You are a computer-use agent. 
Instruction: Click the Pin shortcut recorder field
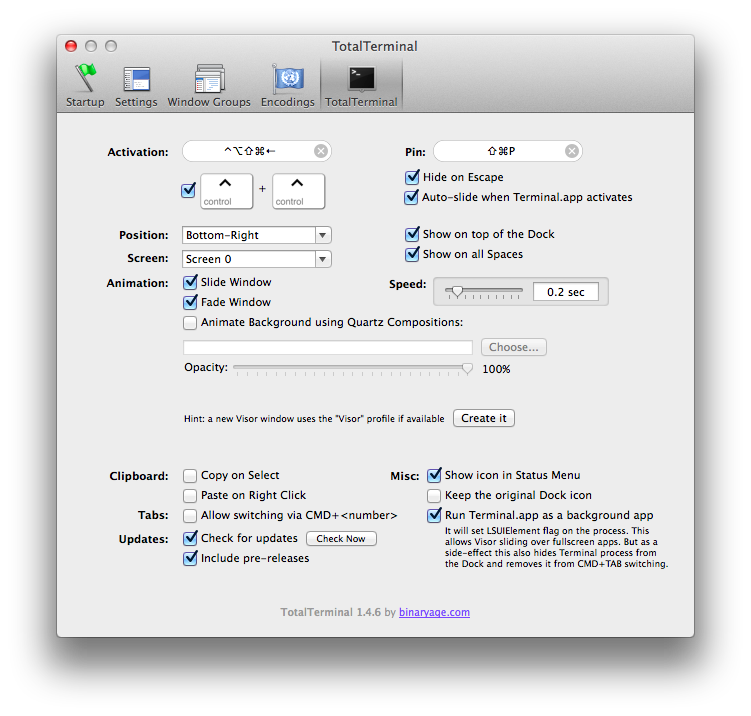click(x=508, y=151)
